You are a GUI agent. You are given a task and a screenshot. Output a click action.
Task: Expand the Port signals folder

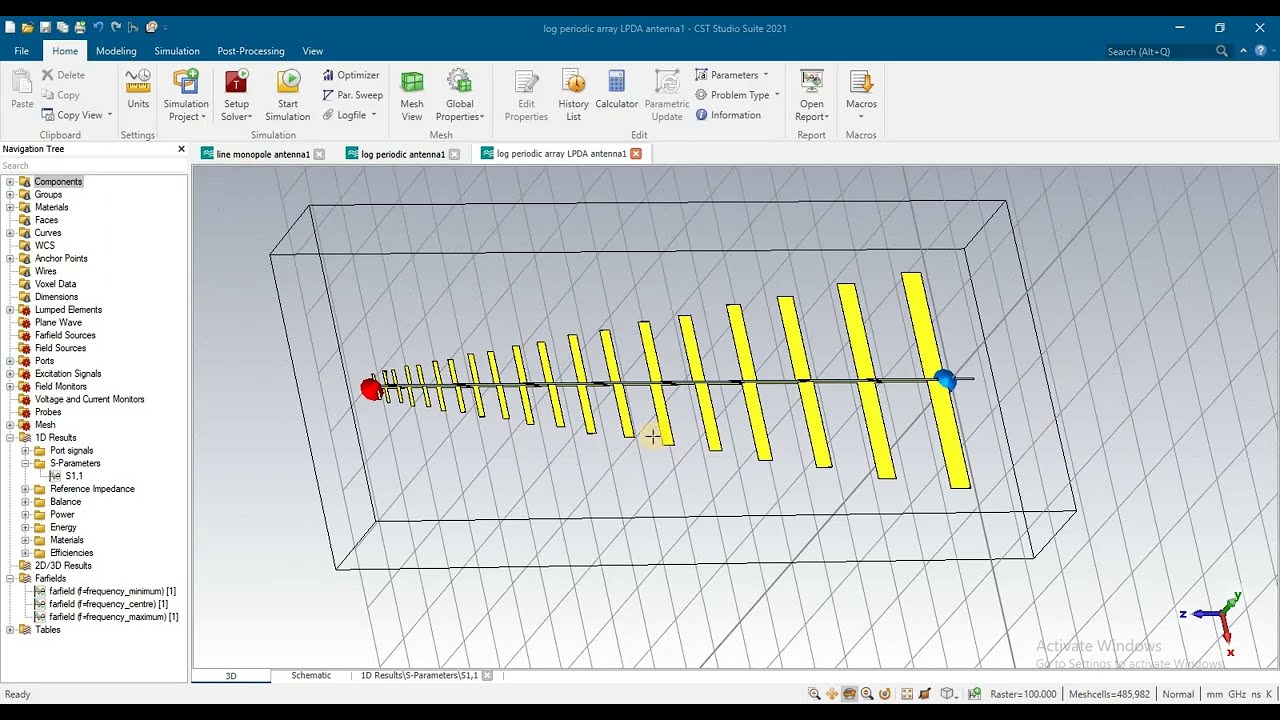coord(26,451)
